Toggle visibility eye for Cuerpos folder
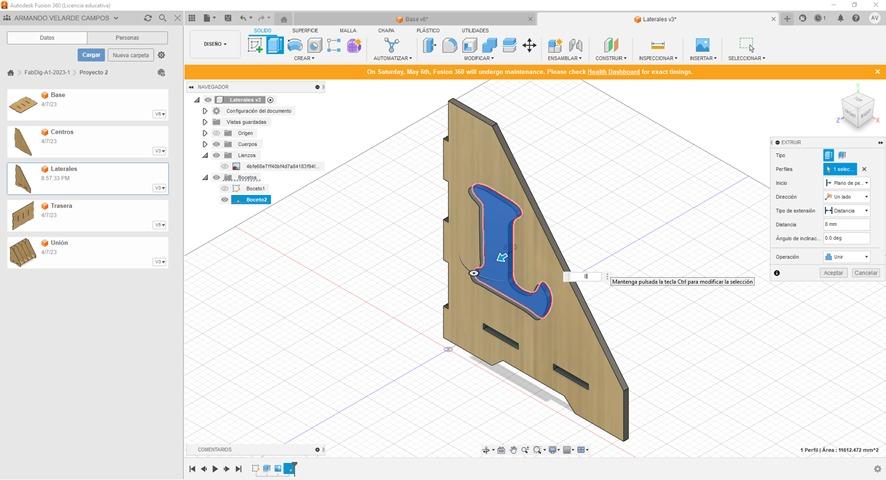The image size is (886, 480). (x=216, y=144)
